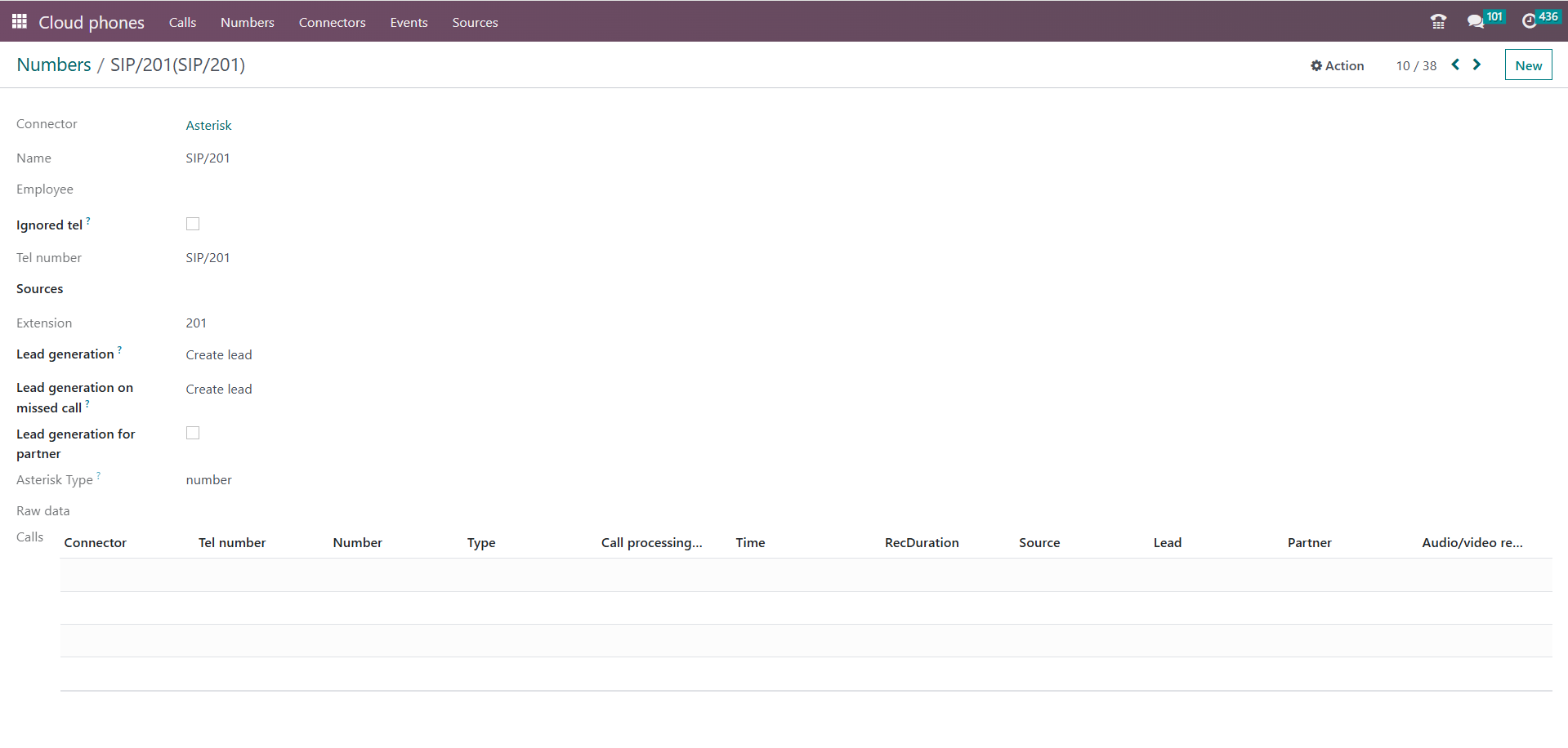This screenshot has width=1568, height=748.
Task: Open the Calls menu
Action: (x=182, y=22)
